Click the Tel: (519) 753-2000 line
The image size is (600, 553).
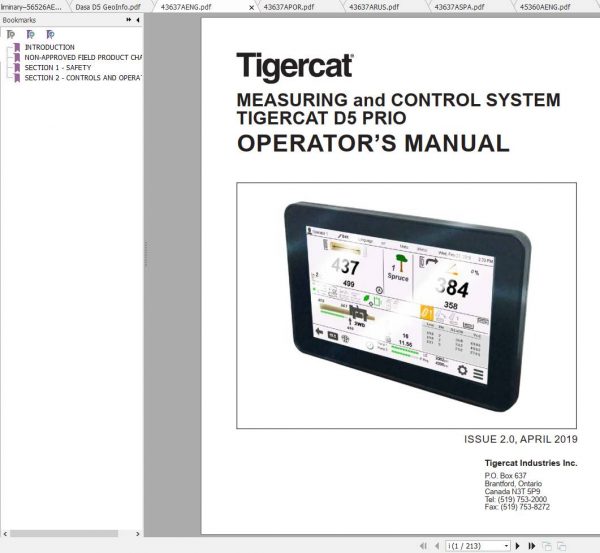515,499
